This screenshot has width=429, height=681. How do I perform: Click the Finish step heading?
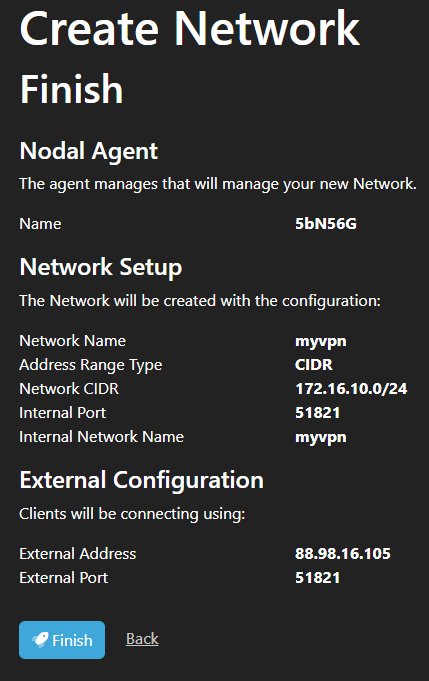pyautogui.click(x=71, y=89)
